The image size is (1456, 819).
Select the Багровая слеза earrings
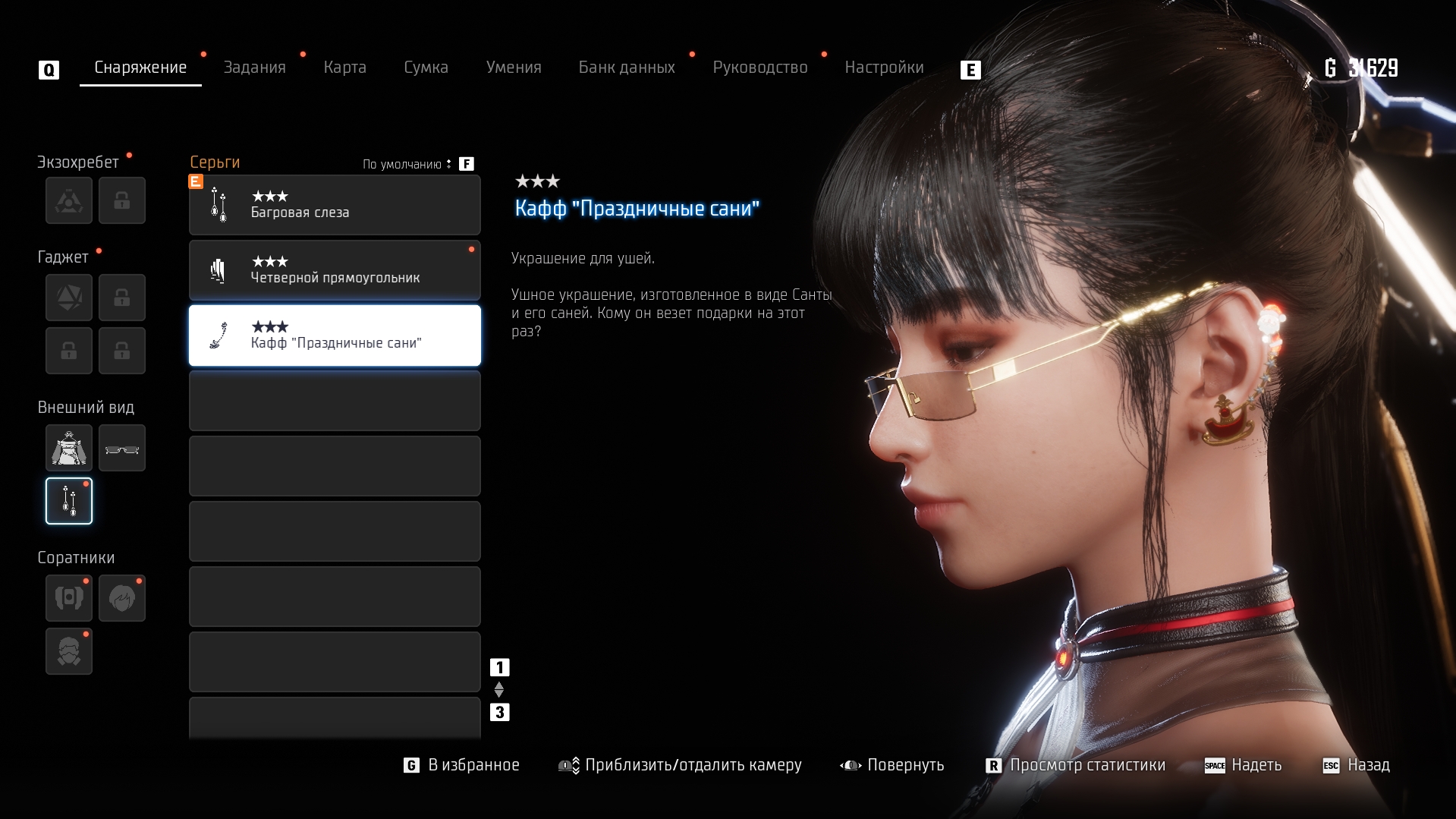[335, 205]
